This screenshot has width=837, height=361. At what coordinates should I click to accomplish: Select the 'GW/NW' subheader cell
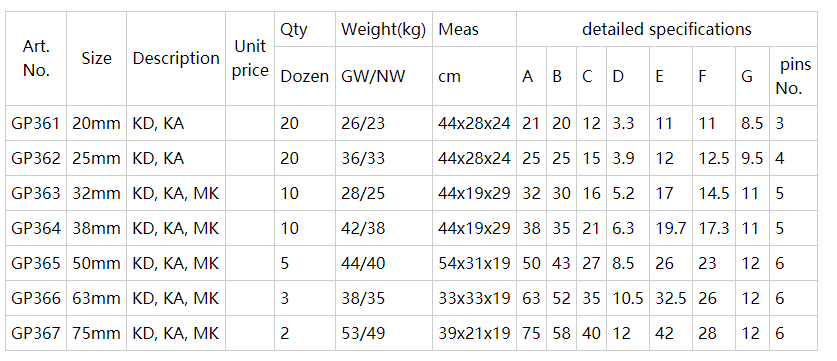[x=384, y=76]
